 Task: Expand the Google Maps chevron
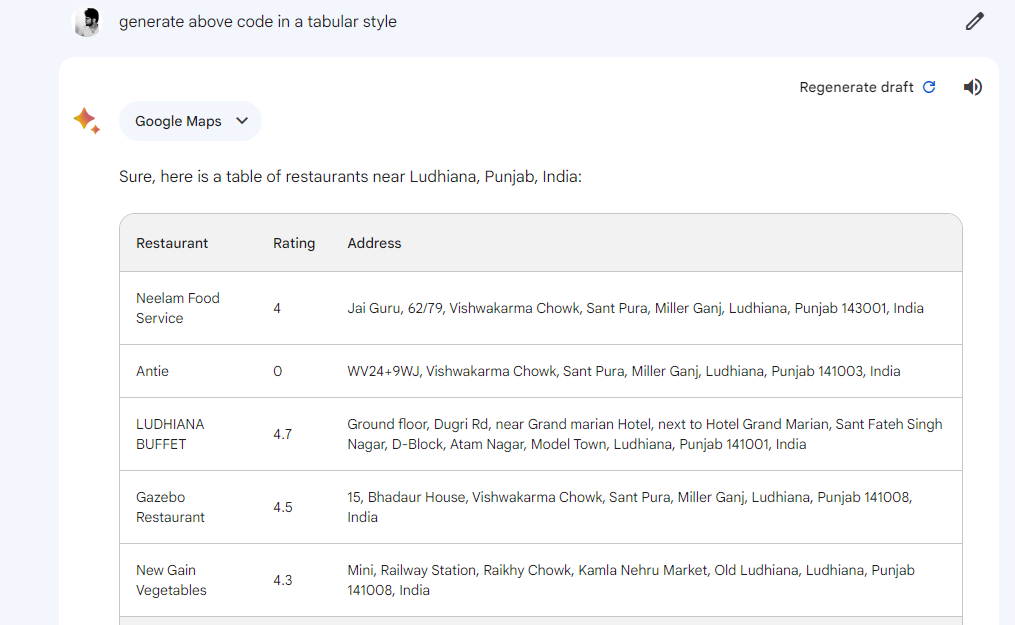pyautogui.click(x=242, y=121)
